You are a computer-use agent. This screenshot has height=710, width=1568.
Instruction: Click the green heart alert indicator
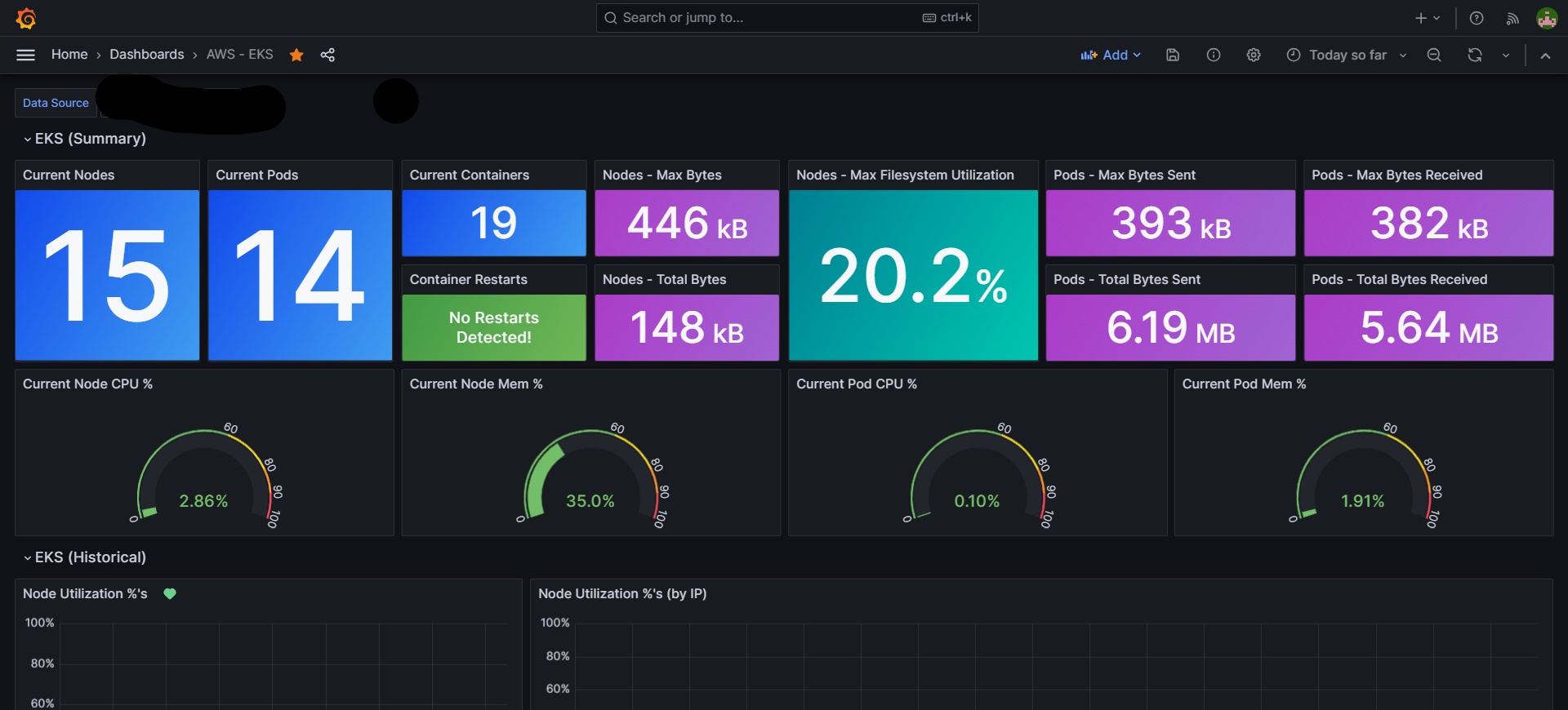pos(170,594)
